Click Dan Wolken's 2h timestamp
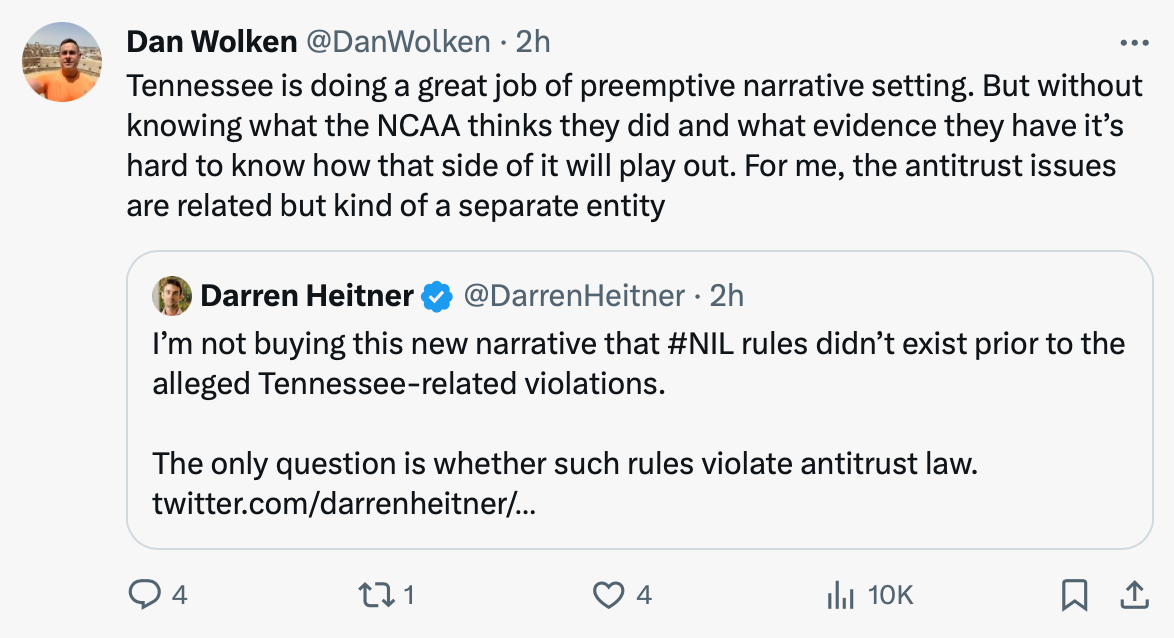Screen dimensions: 1174x638 point(533,41)
